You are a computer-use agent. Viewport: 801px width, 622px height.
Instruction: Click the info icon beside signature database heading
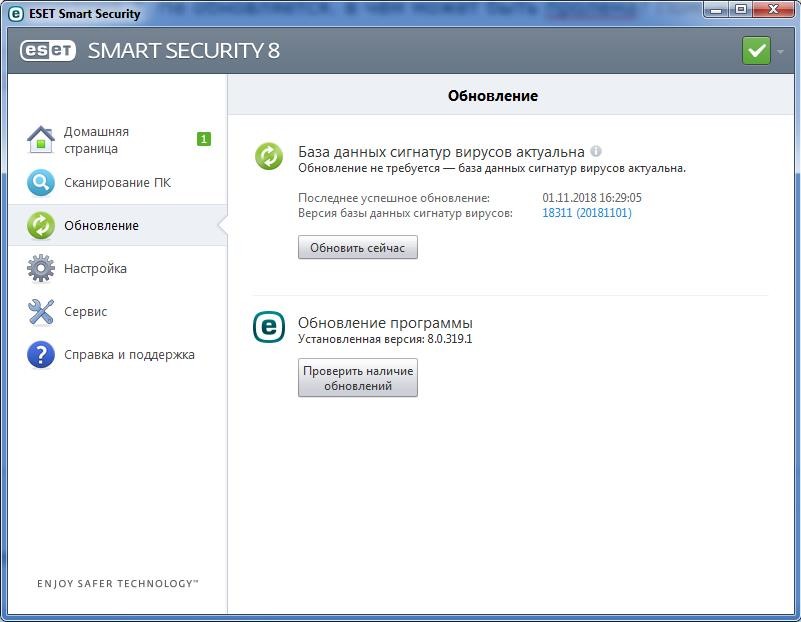click(596, 152)
